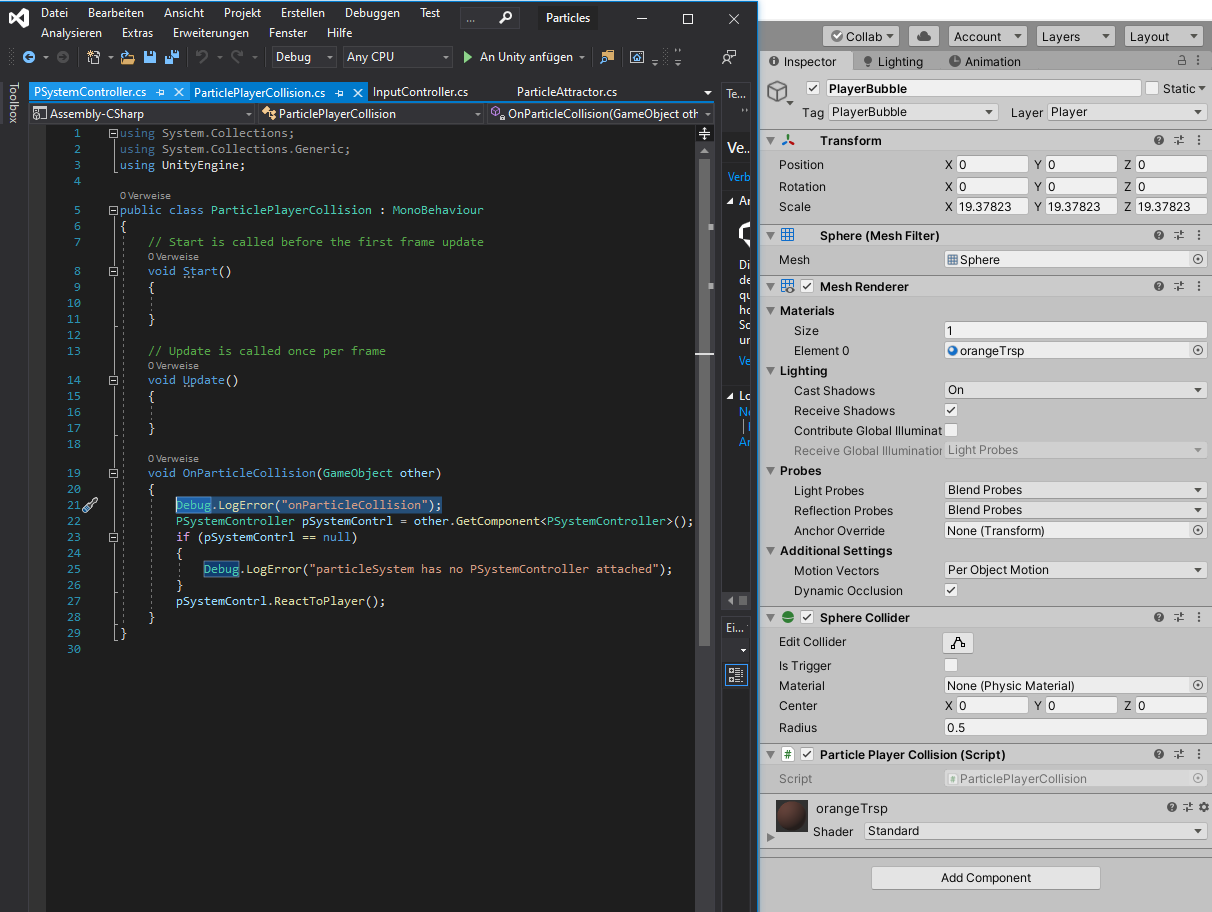The height and width of the screenshot is (912, 1212).
Task: Collapse the Transform component foldout
Action: click(770, 140)
